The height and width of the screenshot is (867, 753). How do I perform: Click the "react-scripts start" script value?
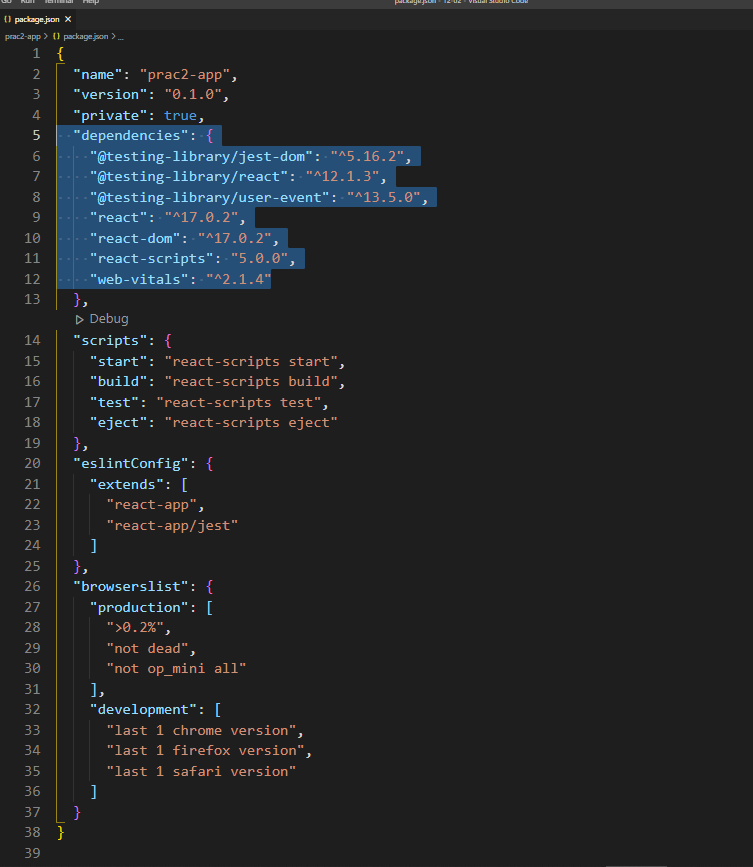256,361
